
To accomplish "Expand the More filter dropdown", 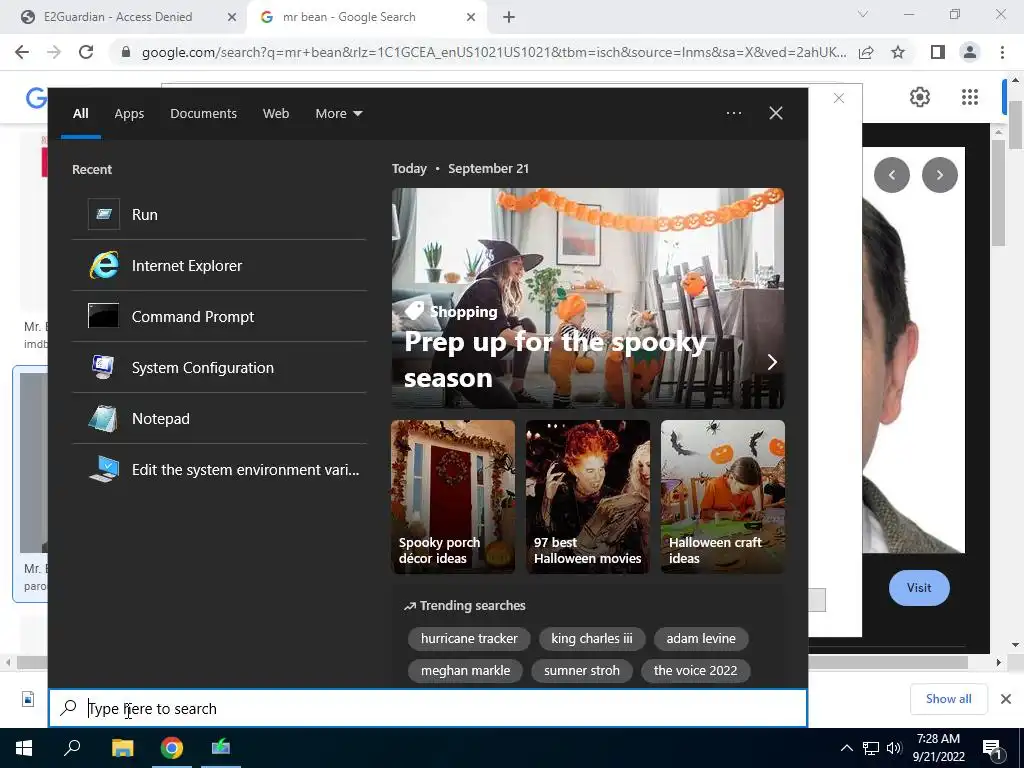I will (x=338, y=114).
